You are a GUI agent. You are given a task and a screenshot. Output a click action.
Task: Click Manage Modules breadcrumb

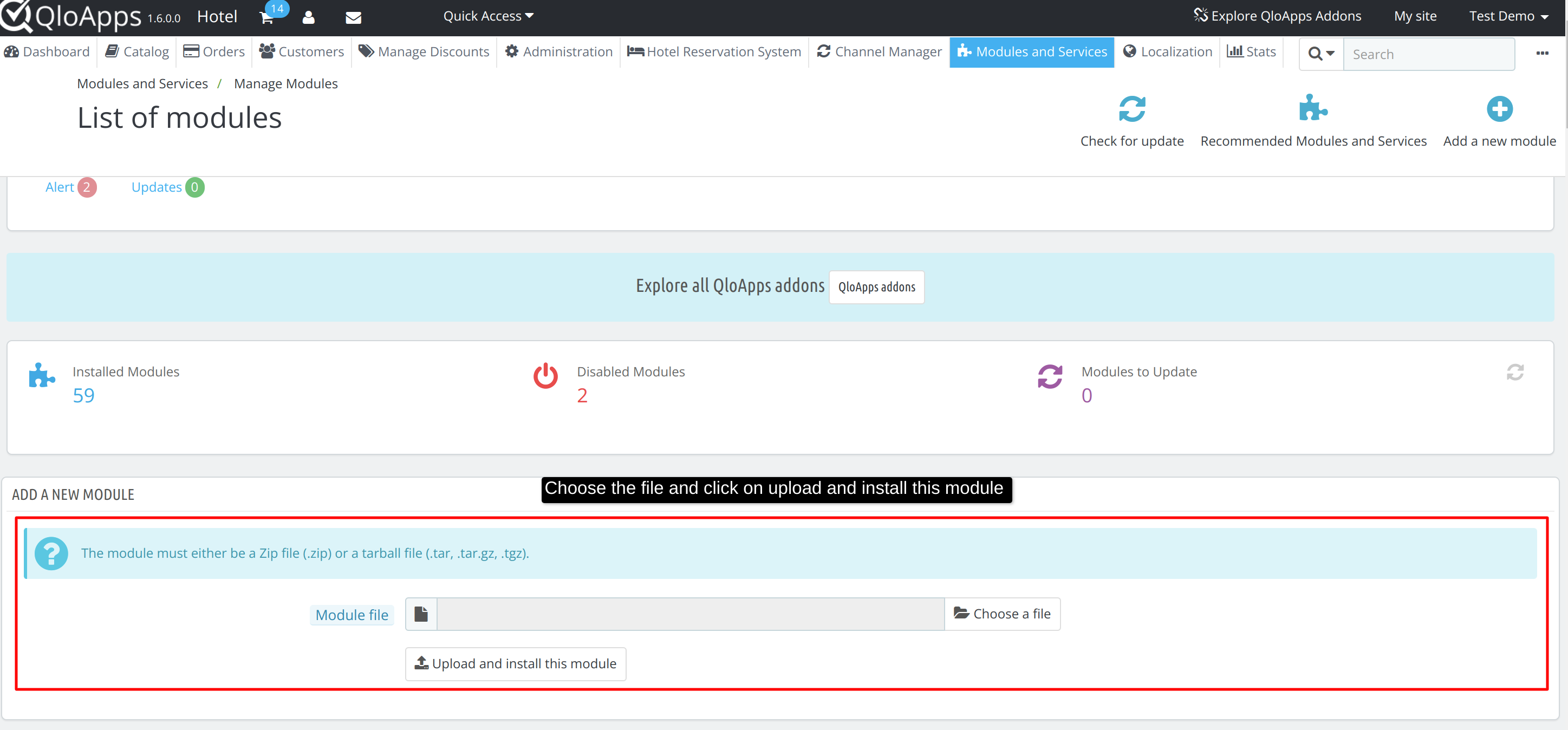pos(285,84)
